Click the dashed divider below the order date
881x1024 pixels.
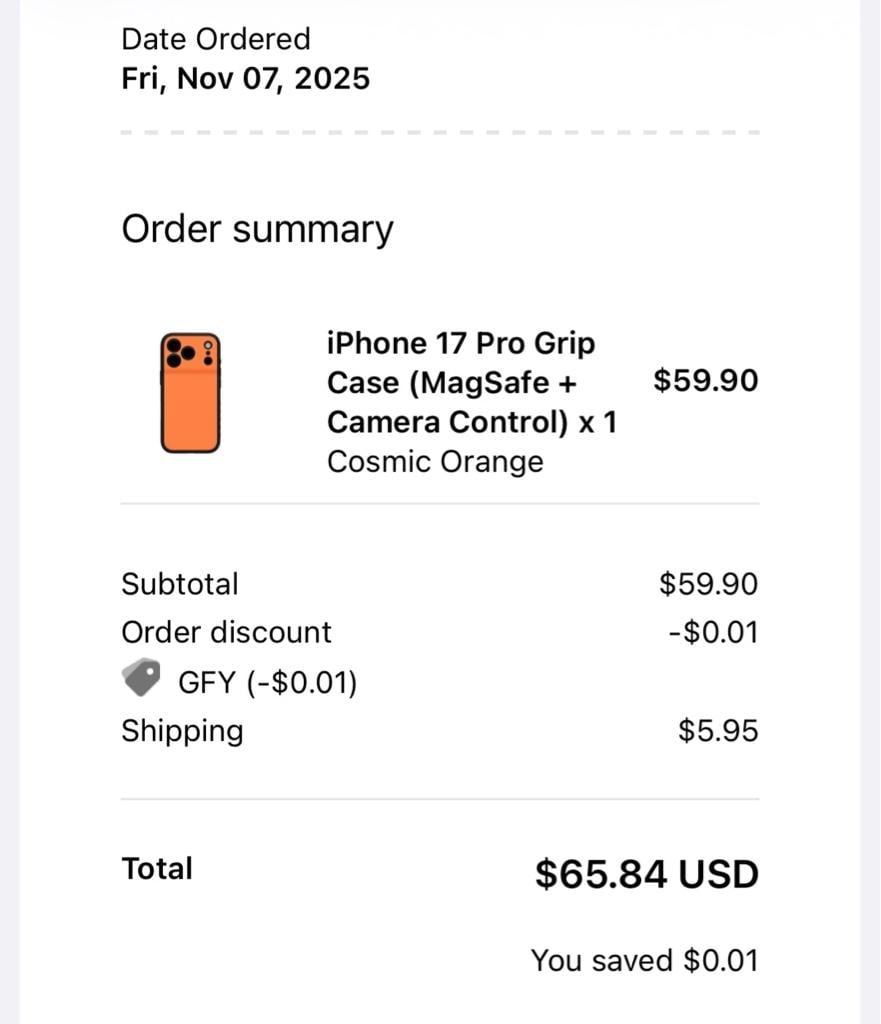(440, 132)
